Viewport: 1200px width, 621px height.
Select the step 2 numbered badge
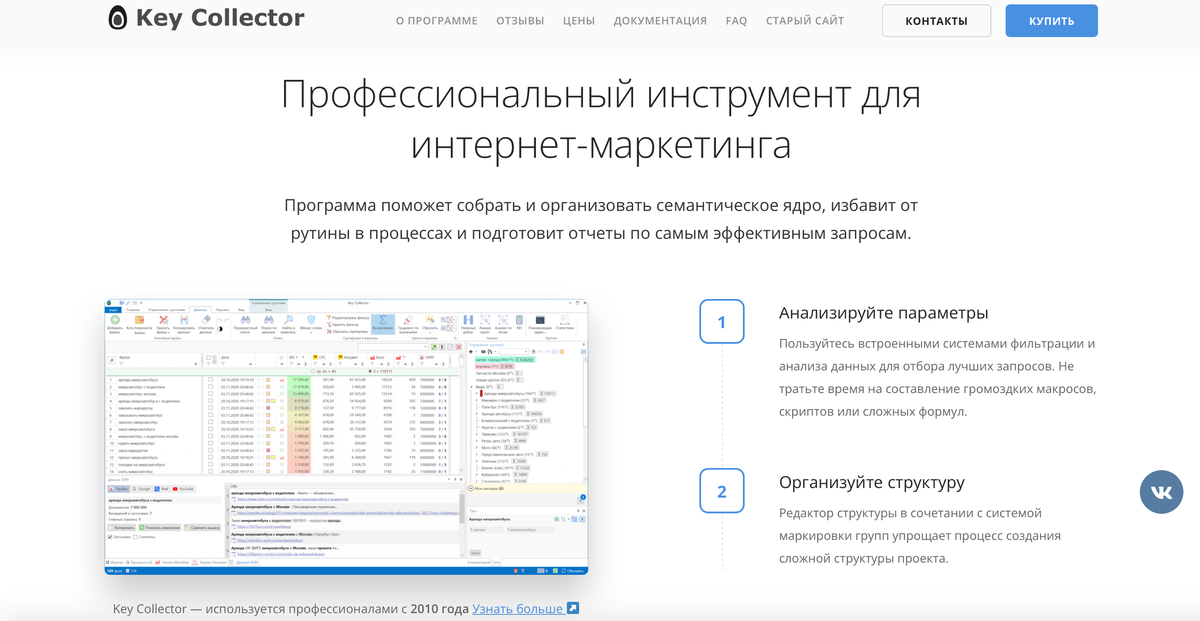click(x=722, y=491)
